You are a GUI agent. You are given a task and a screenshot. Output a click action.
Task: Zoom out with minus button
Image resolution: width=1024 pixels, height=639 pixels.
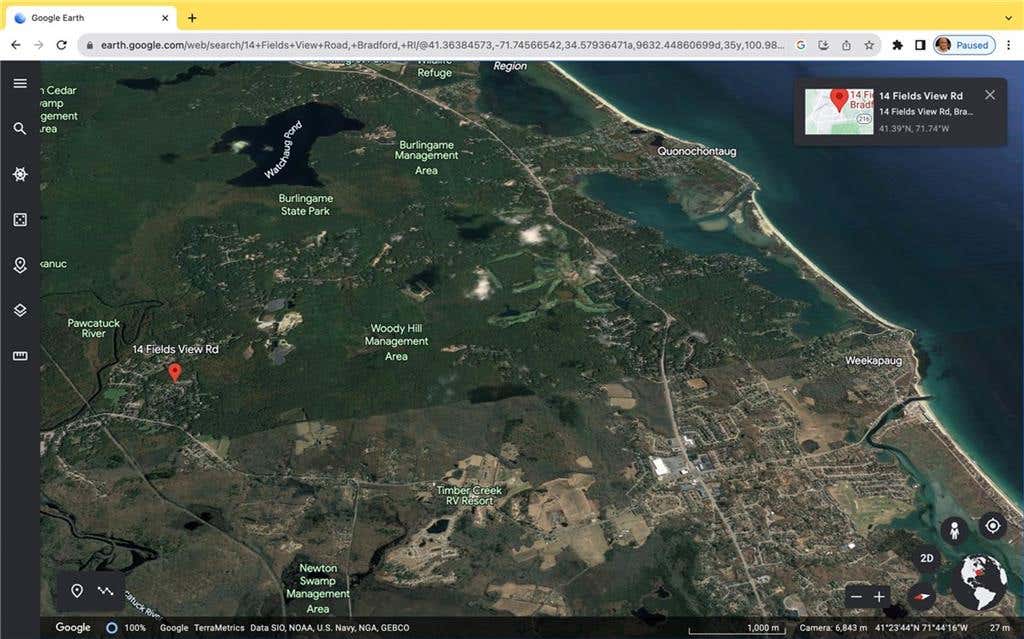point(856,597)
